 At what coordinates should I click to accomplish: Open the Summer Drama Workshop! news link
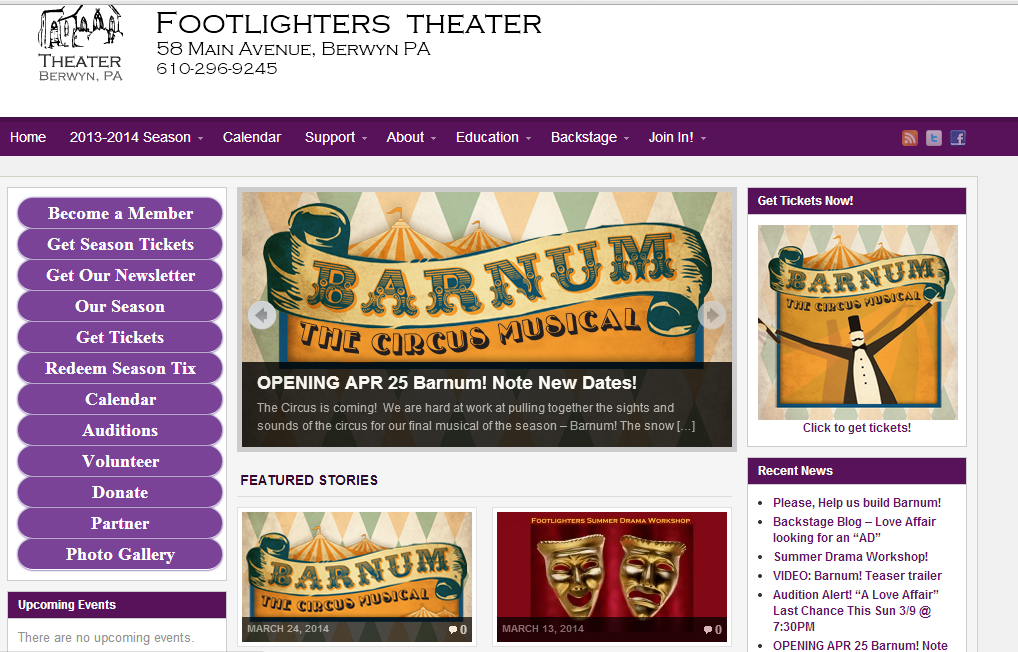tap(850, 557)
